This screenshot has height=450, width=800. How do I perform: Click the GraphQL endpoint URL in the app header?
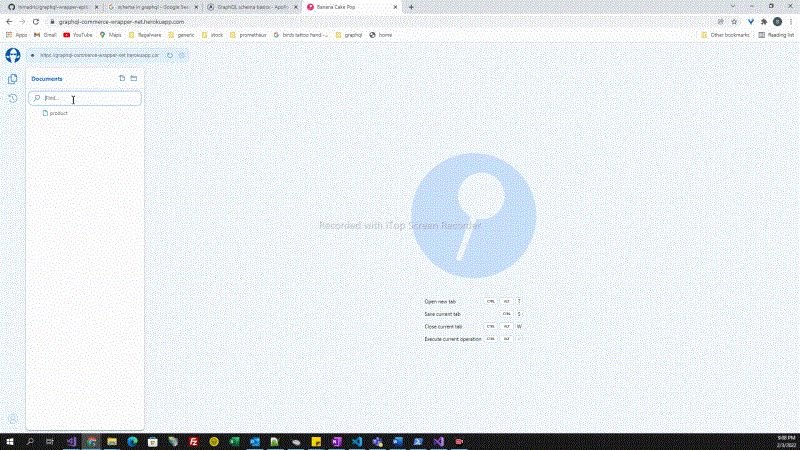coord(98,55)
